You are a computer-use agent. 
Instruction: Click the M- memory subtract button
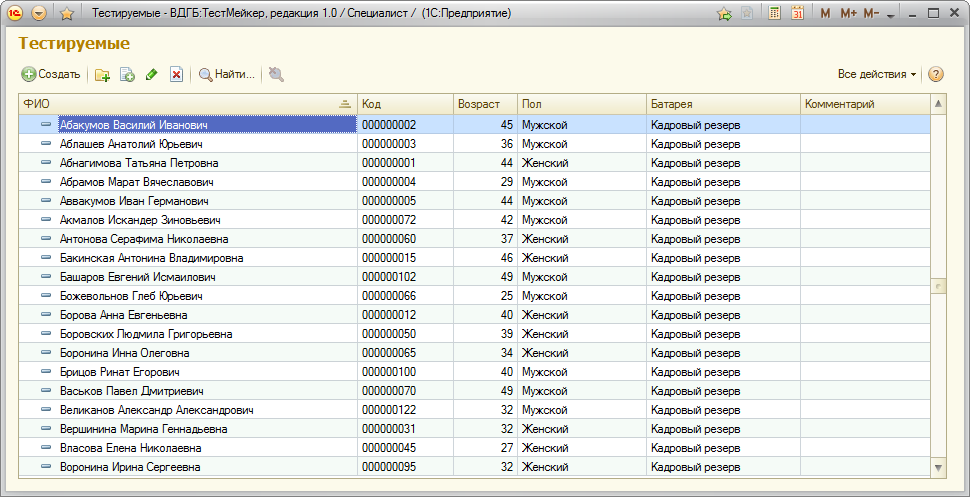click(871, 14)
